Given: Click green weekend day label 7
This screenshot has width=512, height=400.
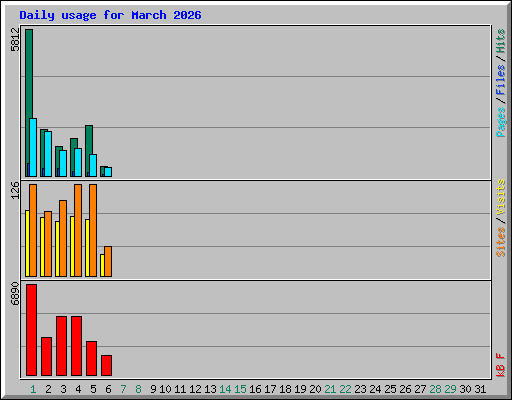Looking at the screenshot, I should click(123, 389).
